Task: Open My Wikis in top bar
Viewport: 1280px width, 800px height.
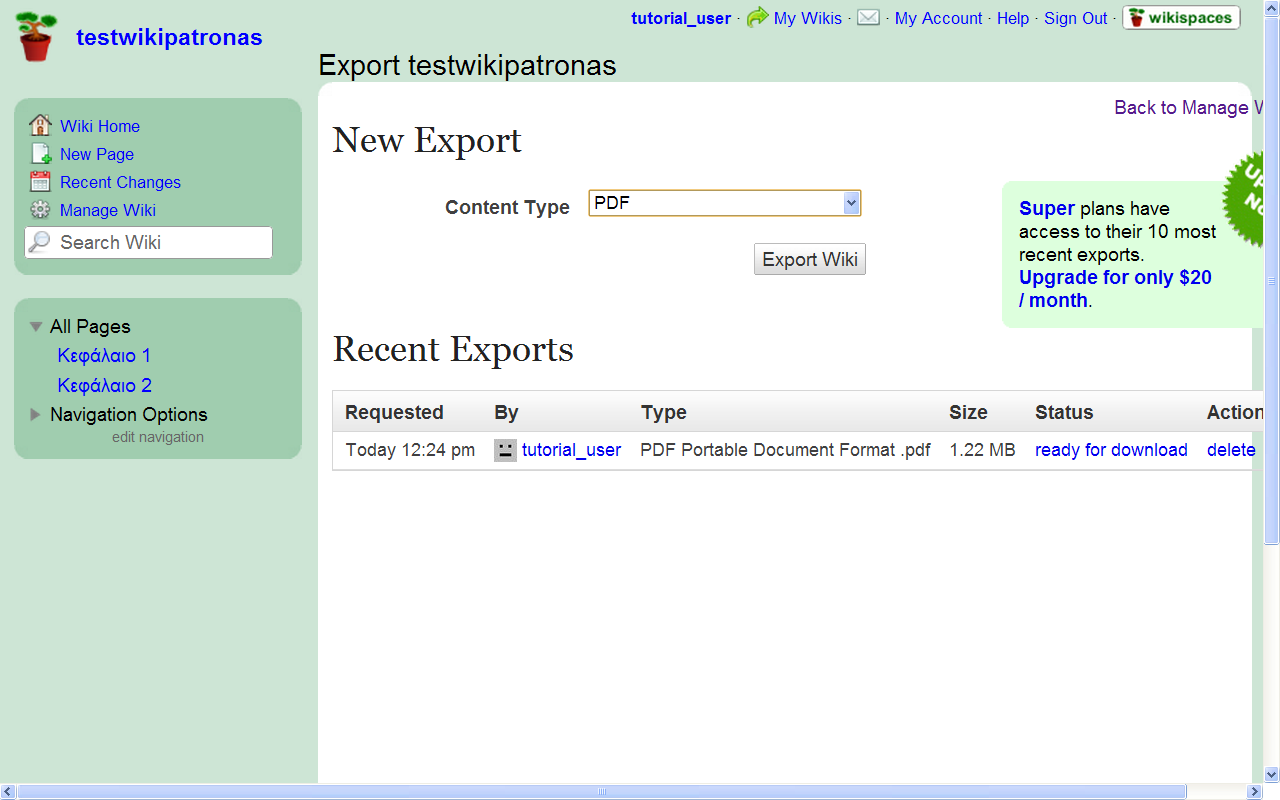Action: click(808, 18)
